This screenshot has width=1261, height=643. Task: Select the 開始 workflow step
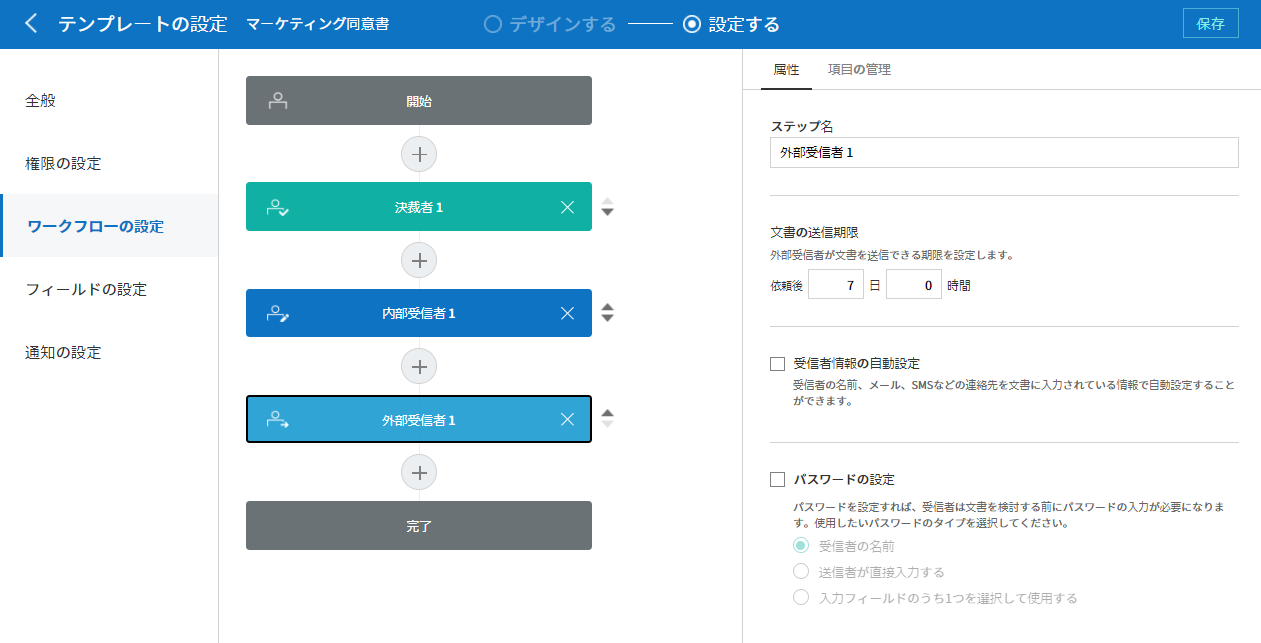click(419, 101)
